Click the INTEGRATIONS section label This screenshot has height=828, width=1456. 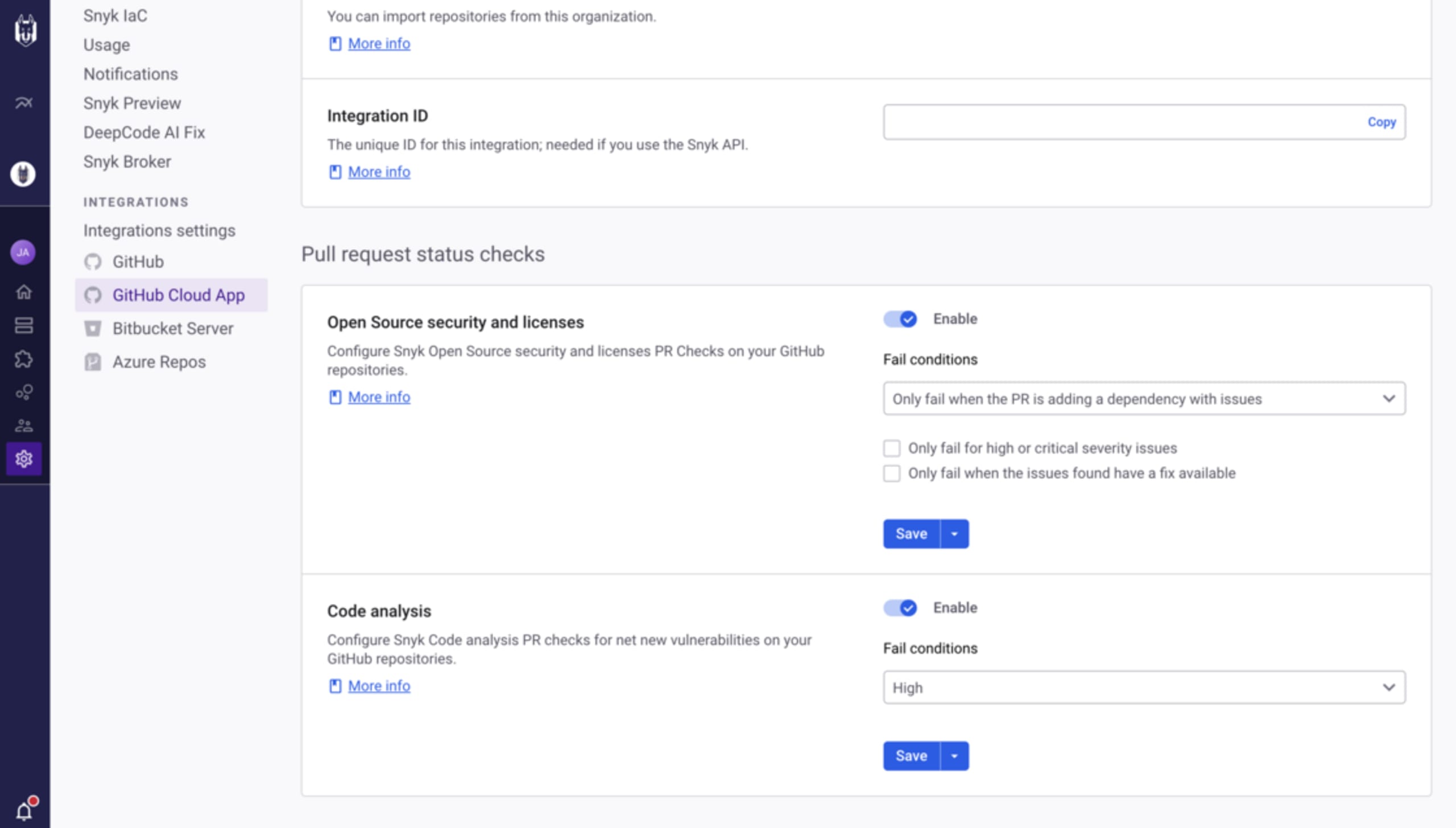pos(136,202)
